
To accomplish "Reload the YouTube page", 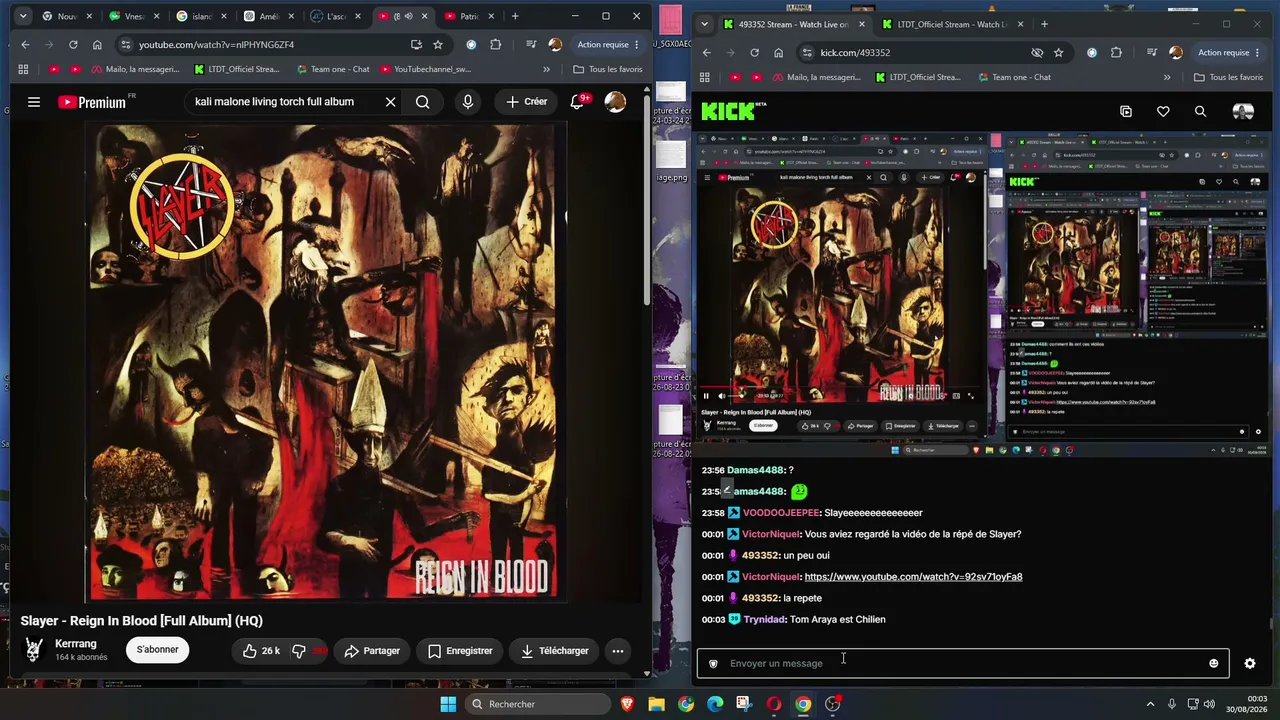I will pos(73,45).
